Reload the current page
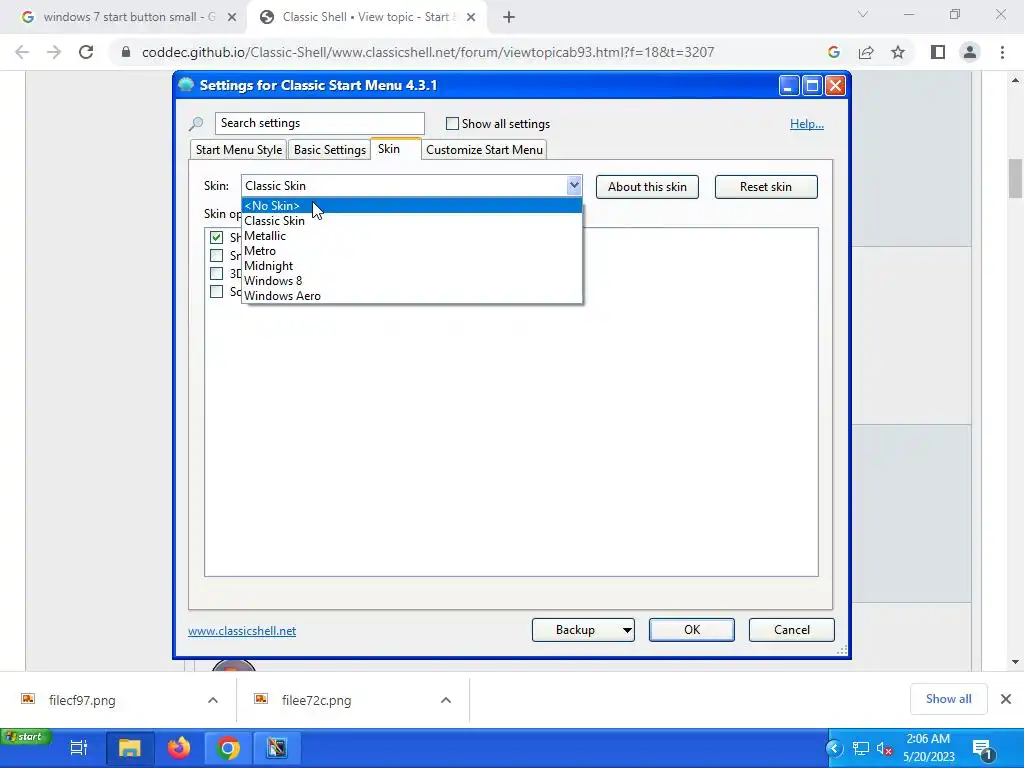1024x768 pixels. point(86,52)
